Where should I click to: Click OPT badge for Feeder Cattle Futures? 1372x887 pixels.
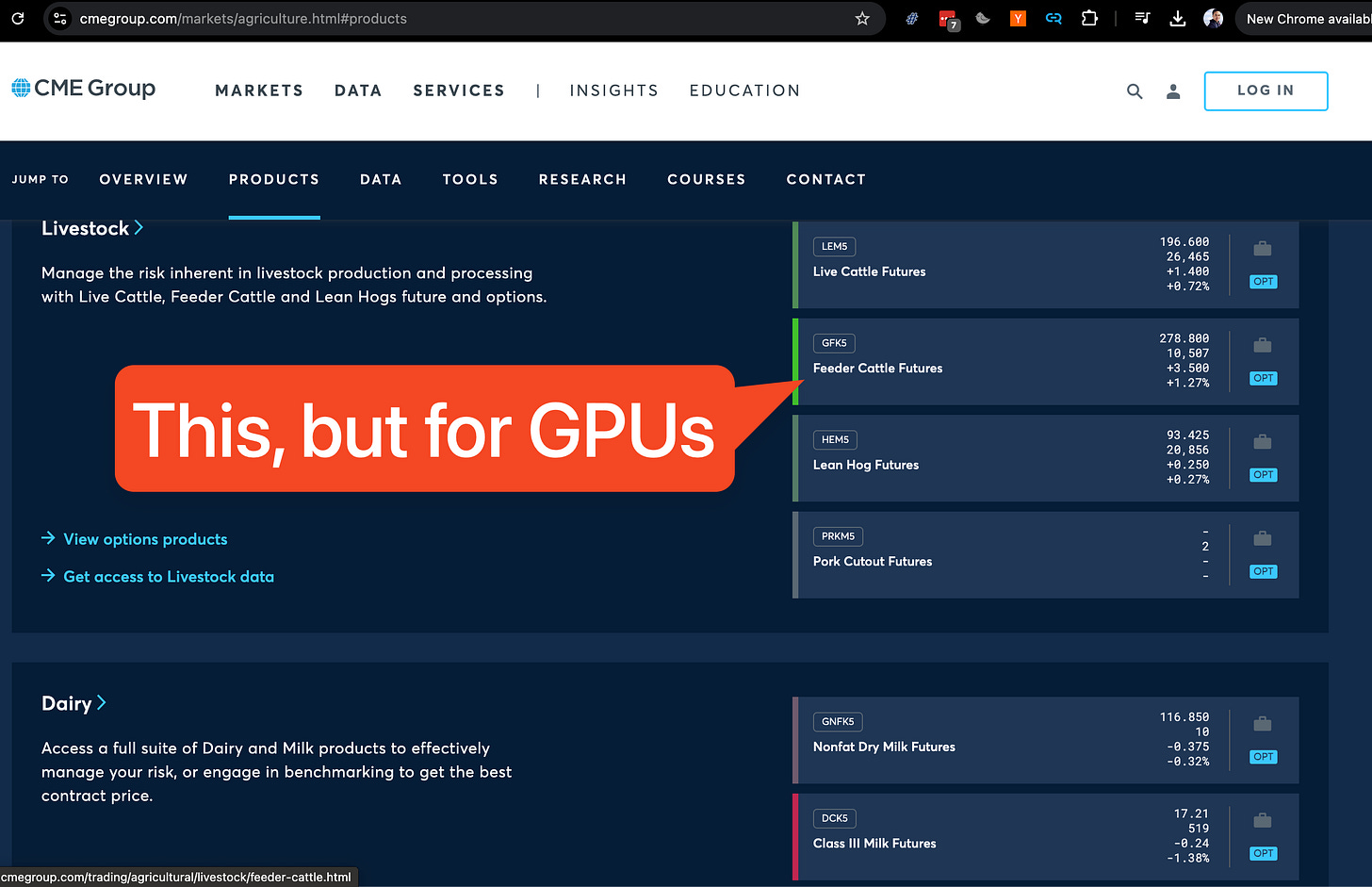click(1264, 378)
